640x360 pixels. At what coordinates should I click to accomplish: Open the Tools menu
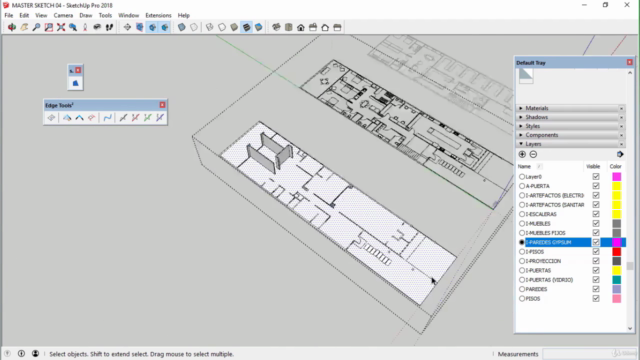coord(105,16)
